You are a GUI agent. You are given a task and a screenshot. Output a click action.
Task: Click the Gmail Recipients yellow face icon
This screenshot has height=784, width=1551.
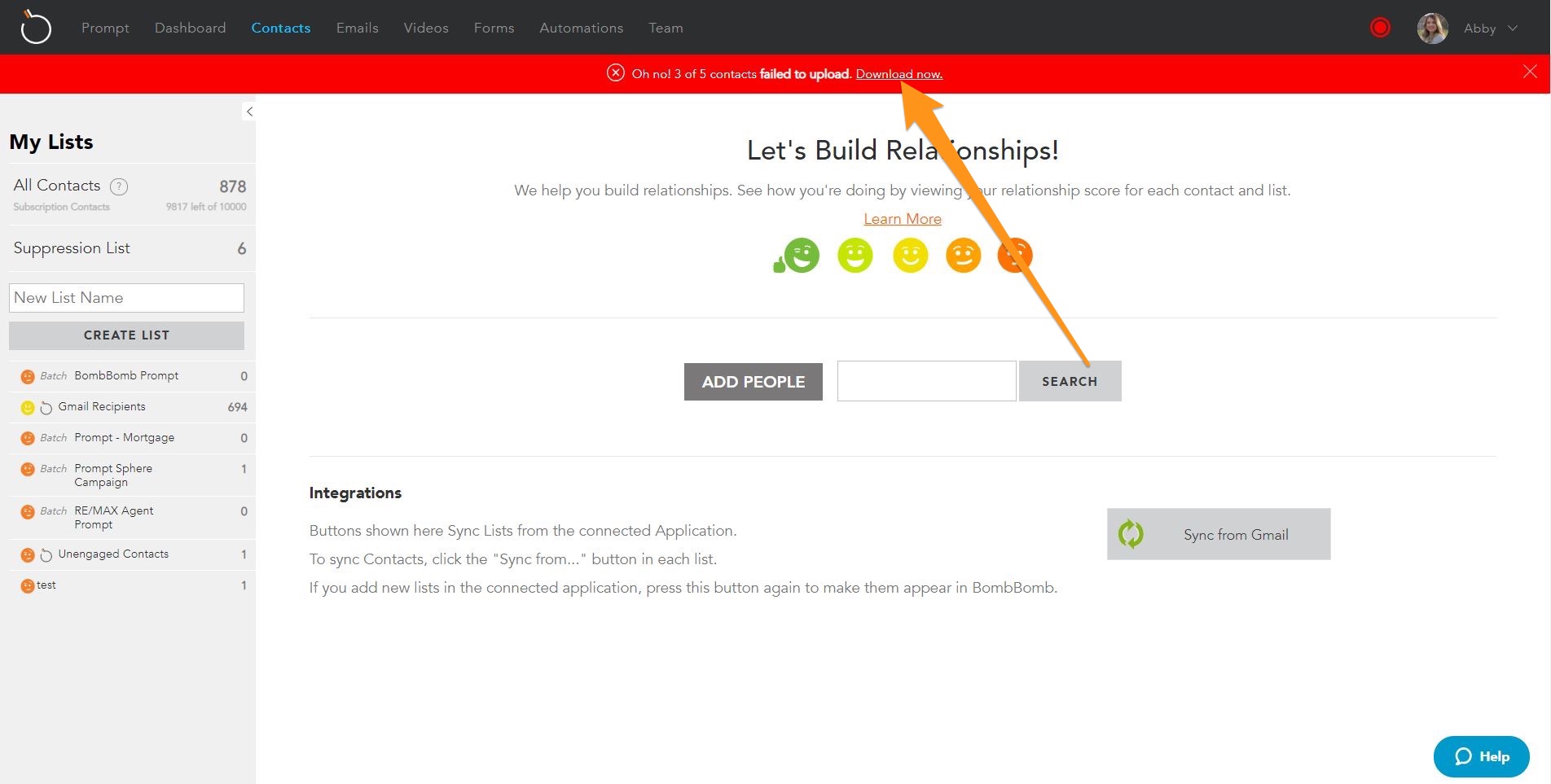tap(28, 407)
